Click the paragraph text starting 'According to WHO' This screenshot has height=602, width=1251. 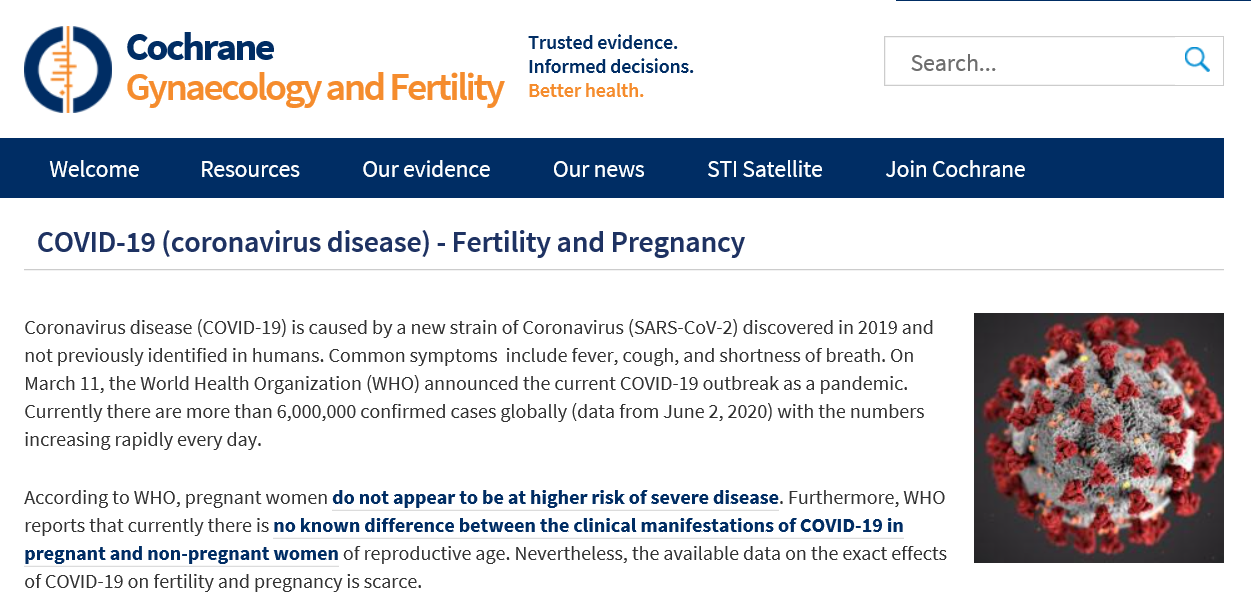486,539
